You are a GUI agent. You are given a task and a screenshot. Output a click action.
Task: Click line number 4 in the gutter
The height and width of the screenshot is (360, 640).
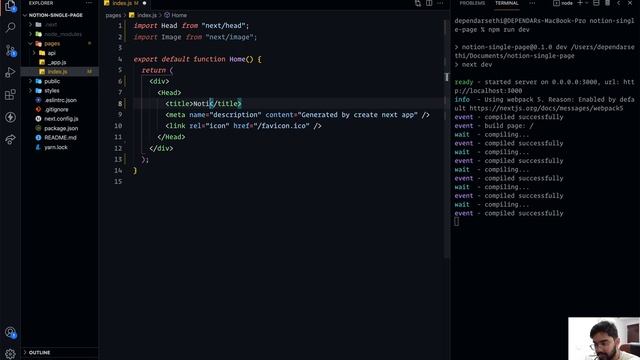pos(120,59)
